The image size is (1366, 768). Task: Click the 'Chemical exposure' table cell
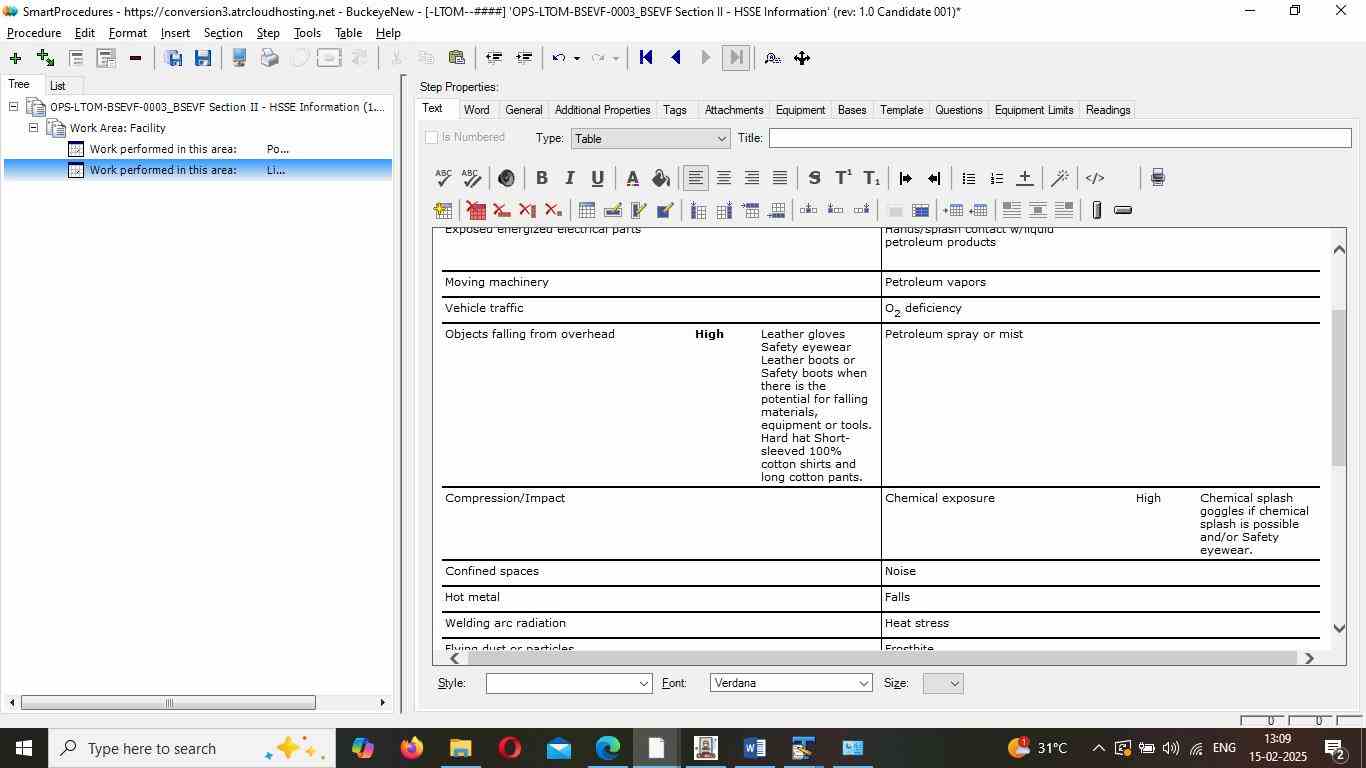(940, 498)
